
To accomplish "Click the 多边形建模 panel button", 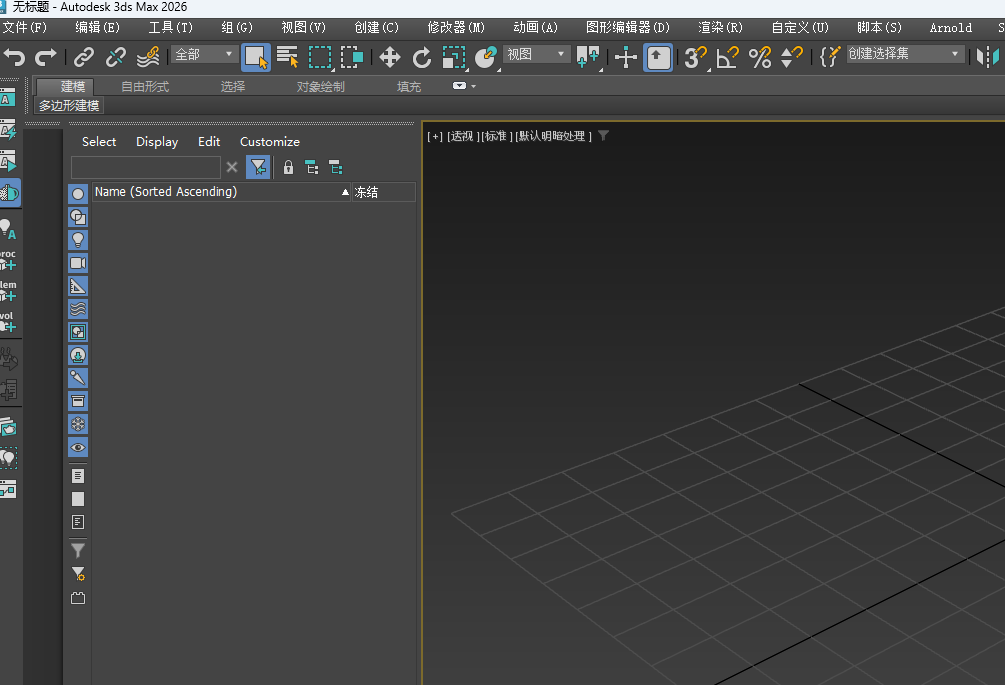I will coord(69,105).
